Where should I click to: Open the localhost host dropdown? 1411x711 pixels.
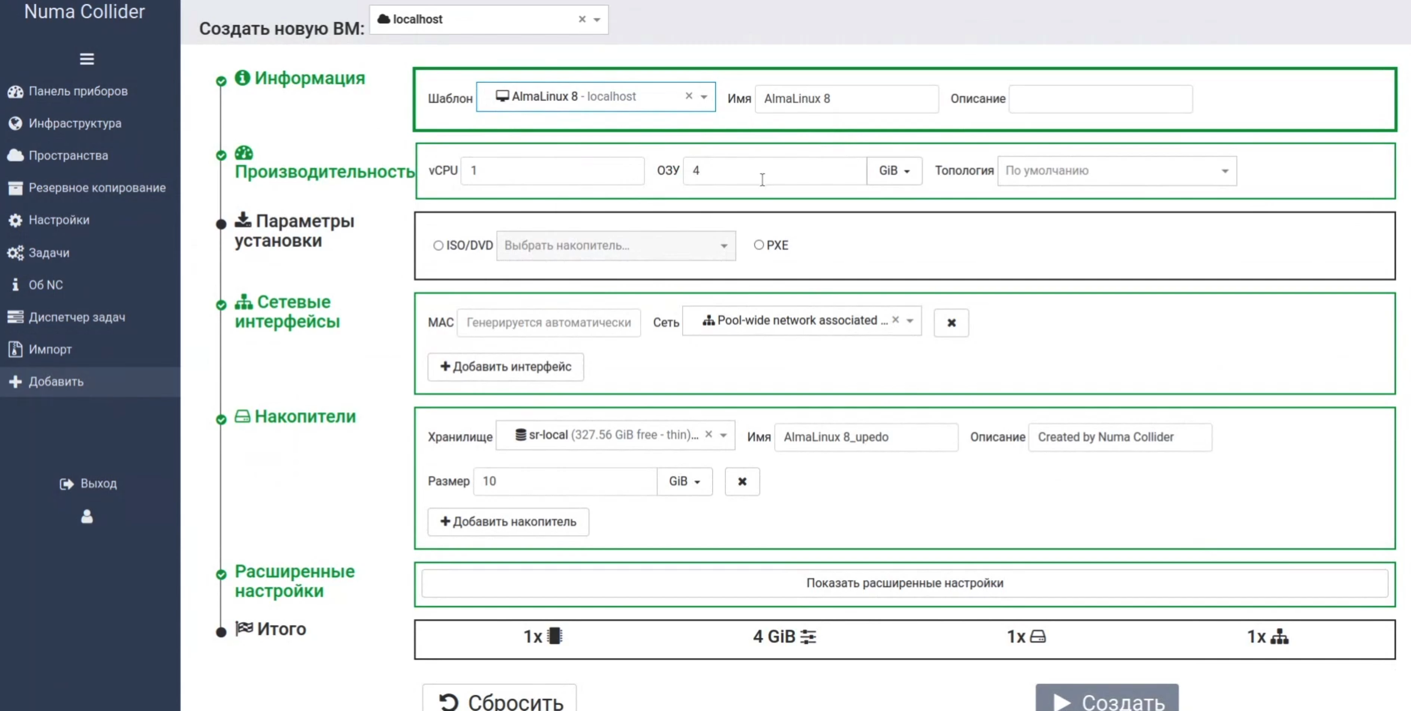[x=597, y=20]
